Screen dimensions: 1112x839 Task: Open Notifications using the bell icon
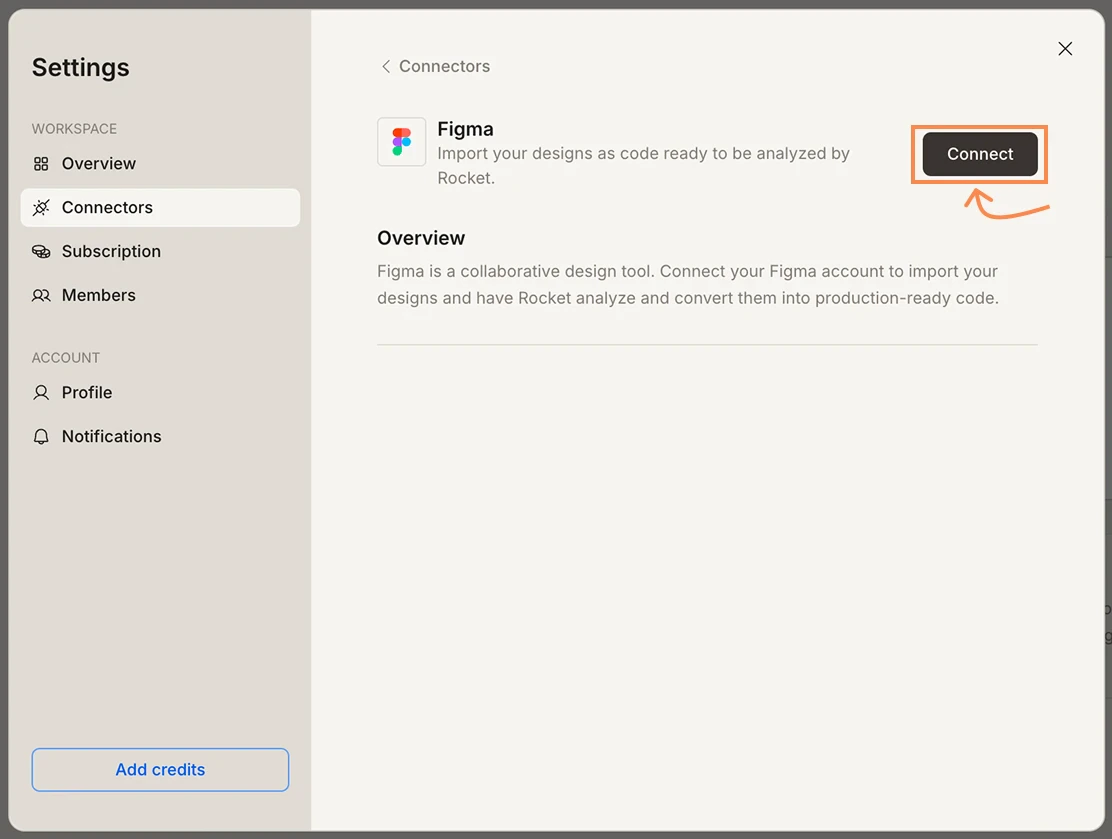point(41,436)
